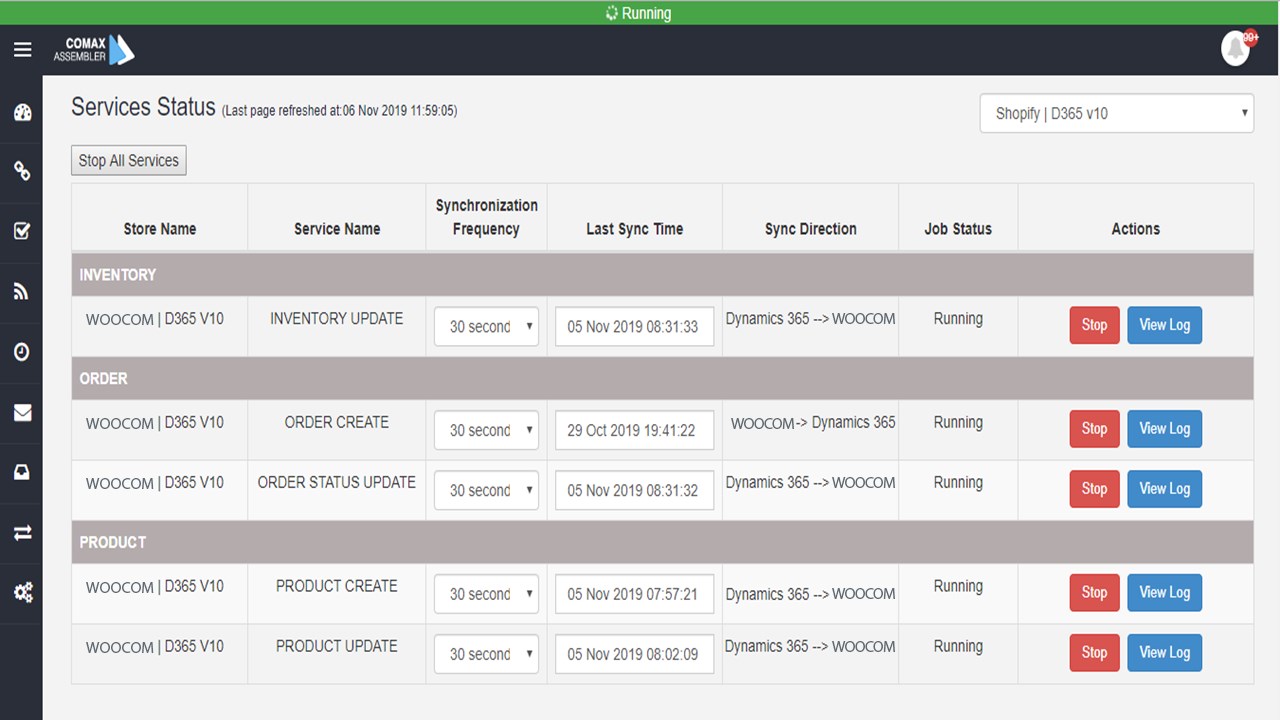Image resolution: width=1280 pixels, height=720 pixels.
Task: Open the clock icon in sidebar
Action: click(x=22, y=352)
